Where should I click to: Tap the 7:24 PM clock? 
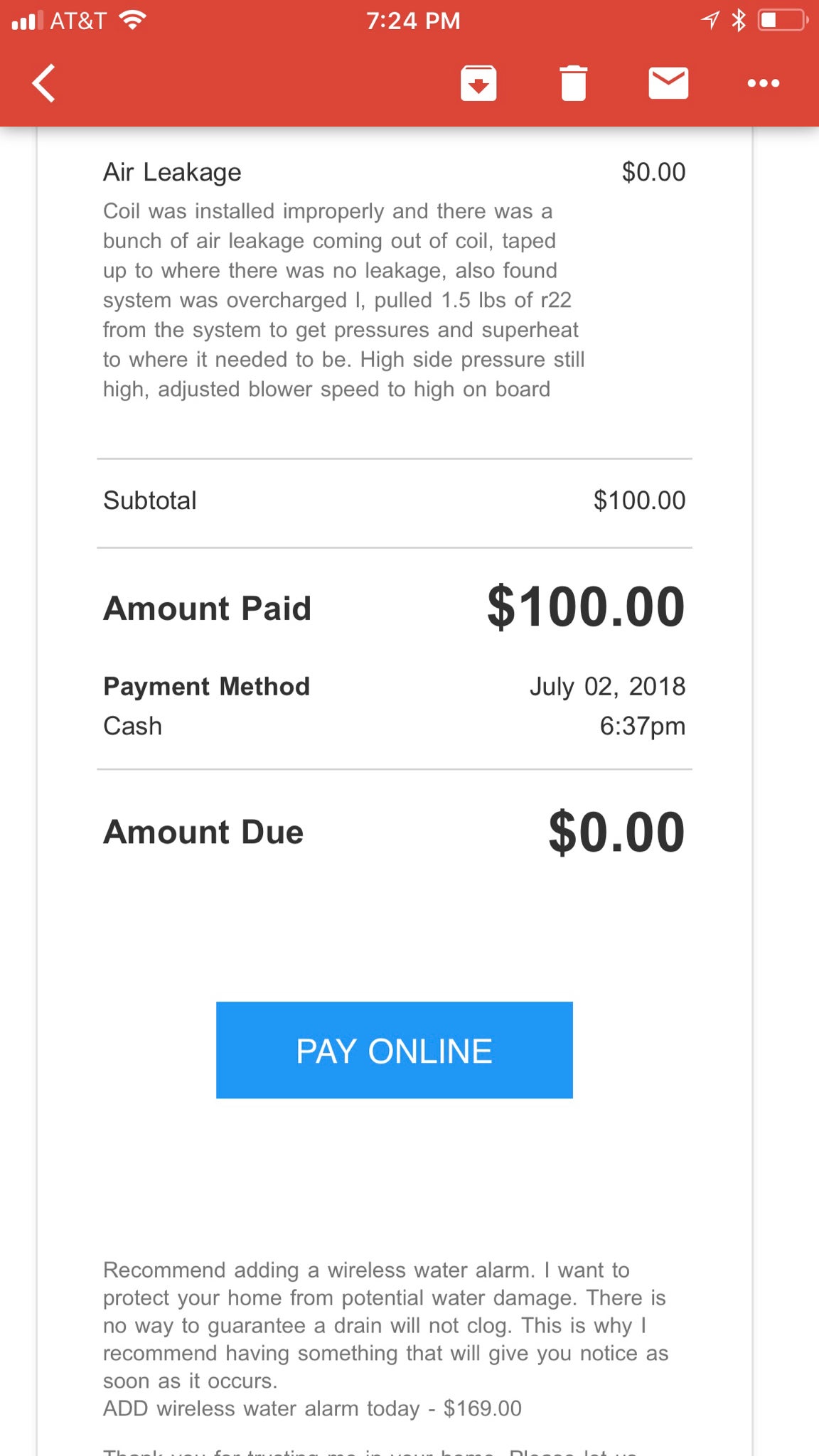click(x=413, y=21)
